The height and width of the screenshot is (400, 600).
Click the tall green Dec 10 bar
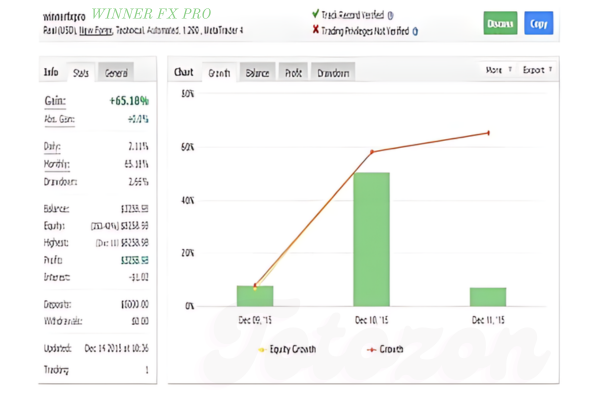372,240
